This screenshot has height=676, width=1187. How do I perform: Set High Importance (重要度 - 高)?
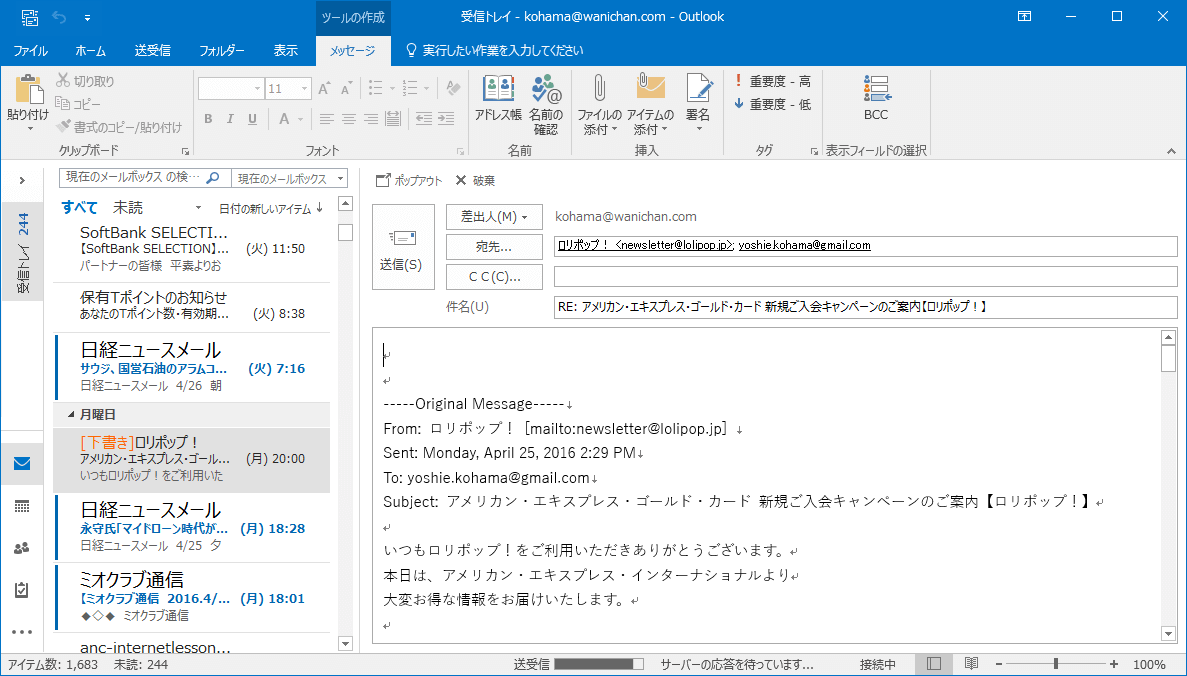(x=772, y=81)
